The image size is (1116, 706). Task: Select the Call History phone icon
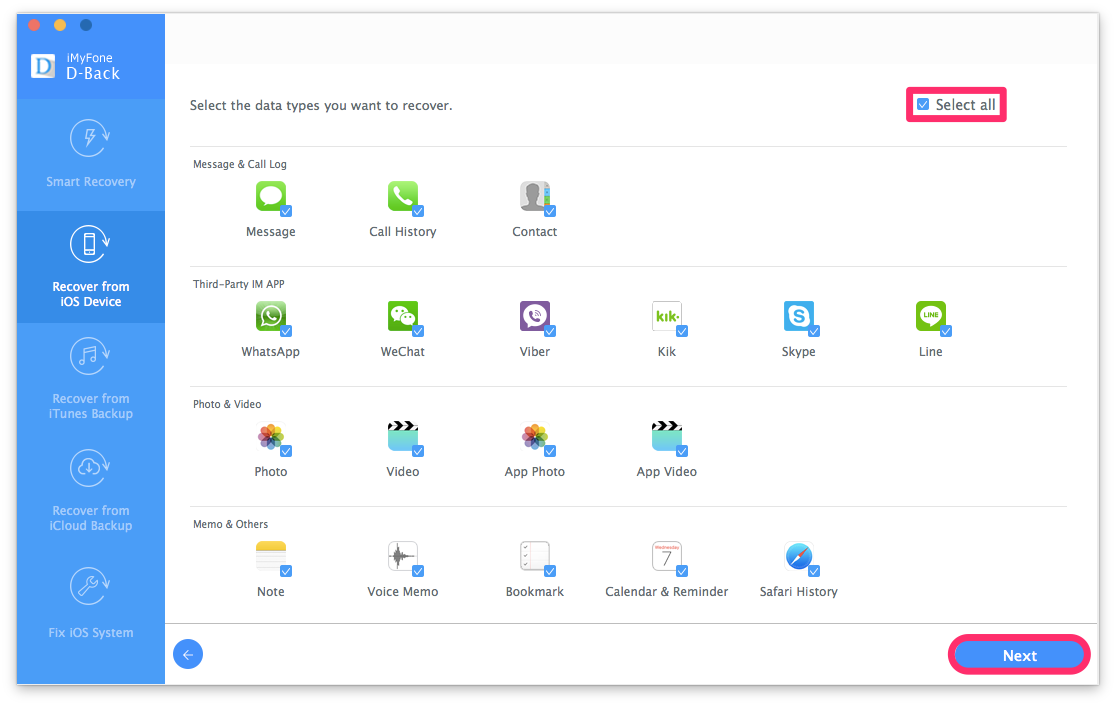(403, 196)
